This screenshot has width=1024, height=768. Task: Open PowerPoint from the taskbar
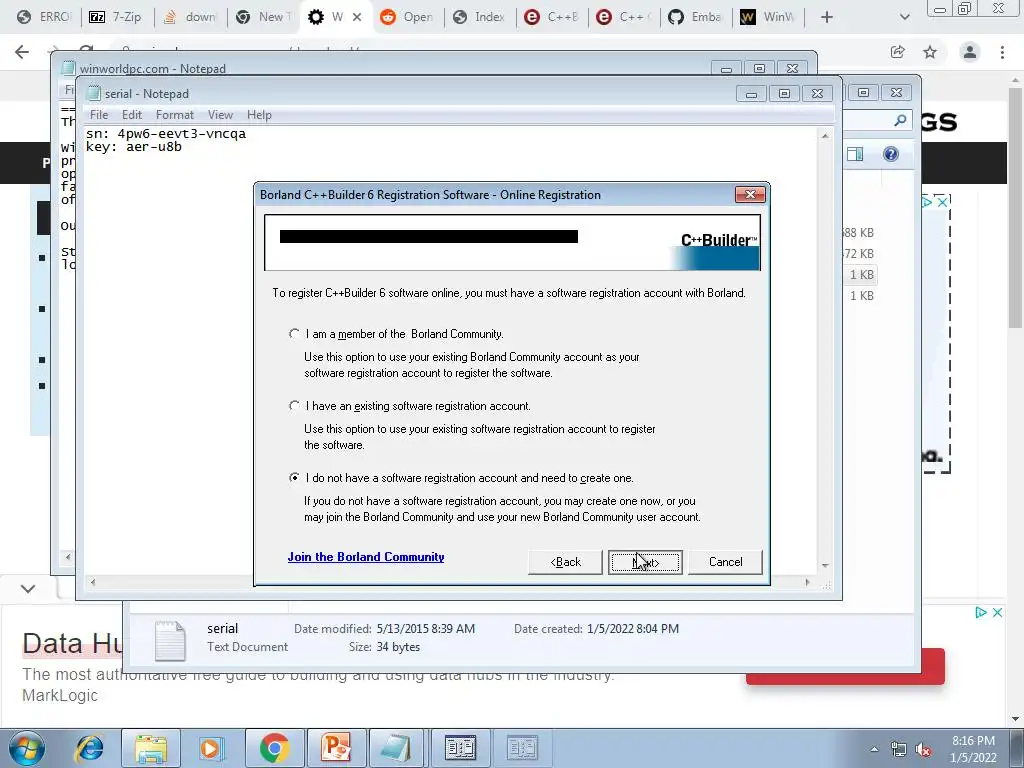336,748
